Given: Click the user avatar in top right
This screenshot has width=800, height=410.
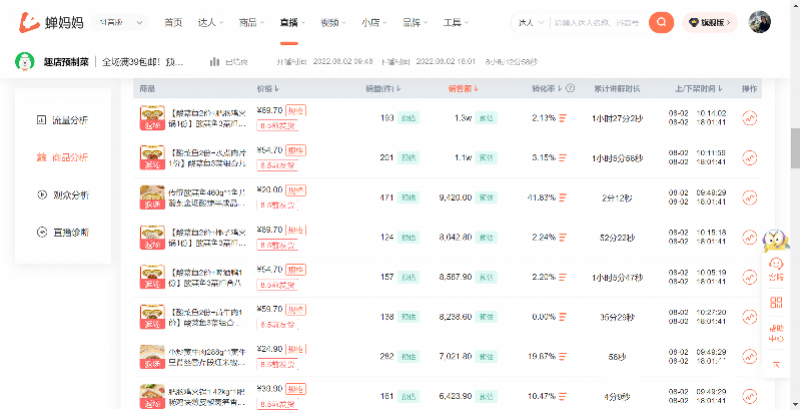Looking at the screenshot, I should [759, 22].
